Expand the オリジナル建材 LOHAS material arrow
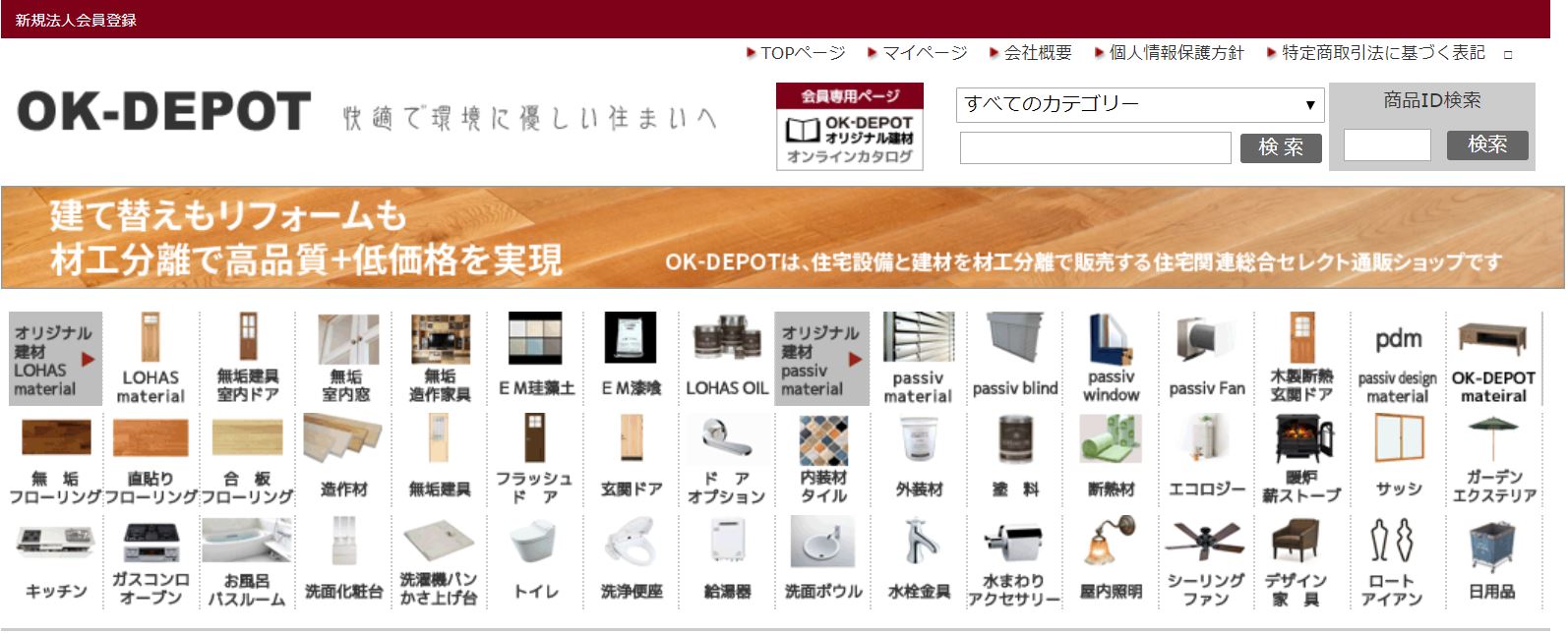 point(89,360)
